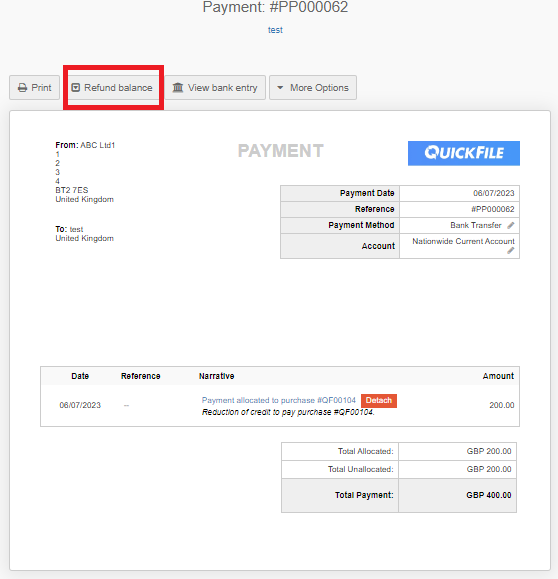Click the Amount column header
This screenshot has width=558, height=579.
(498, 376)
